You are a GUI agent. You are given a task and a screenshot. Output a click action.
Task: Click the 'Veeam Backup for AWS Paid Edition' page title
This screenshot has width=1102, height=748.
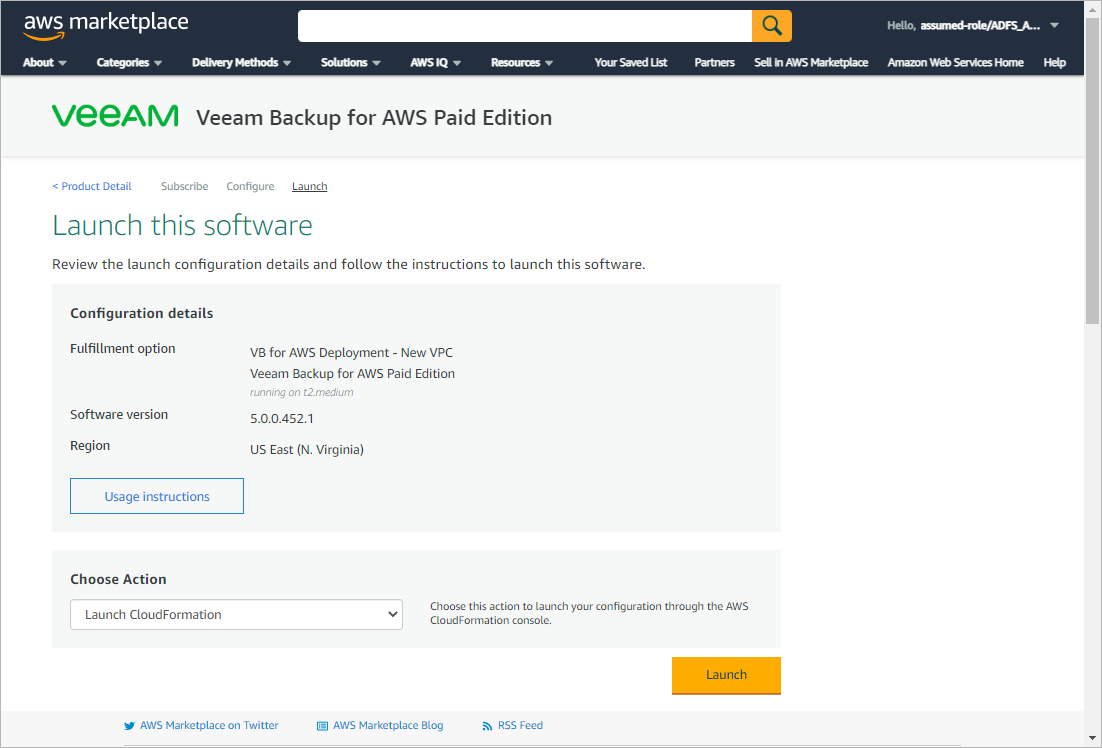click(374, 117)
